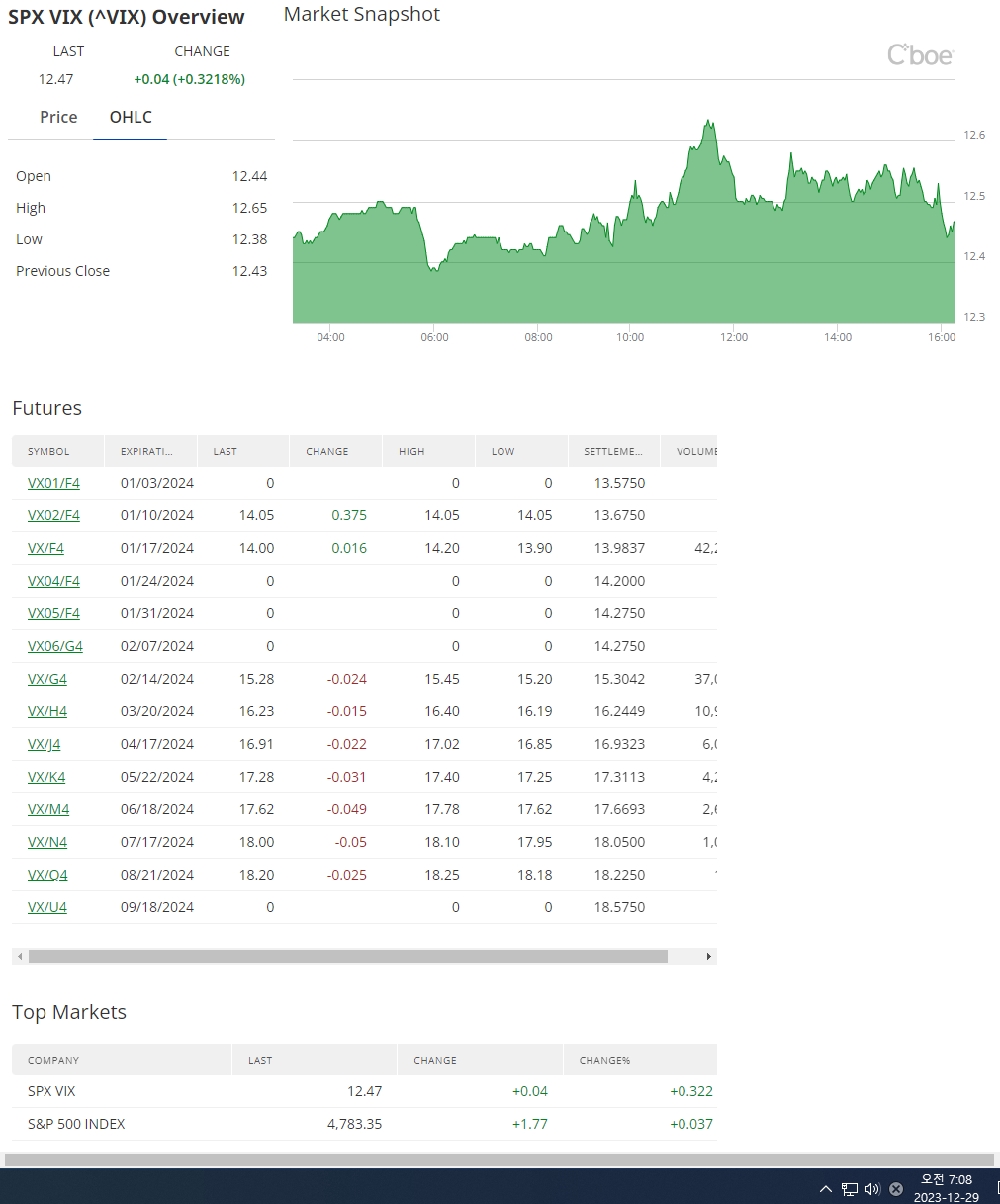Screen dimensions: 1000x1204
Task: Click the futures table scroll left arrow
Action: coord(20,957)
